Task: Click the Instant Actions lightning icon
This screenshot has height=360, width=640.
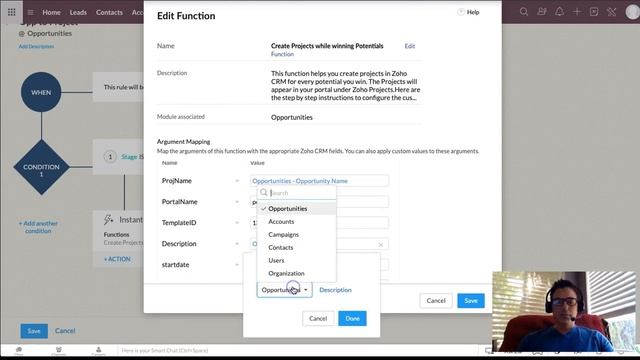Action: click(109, 220)
